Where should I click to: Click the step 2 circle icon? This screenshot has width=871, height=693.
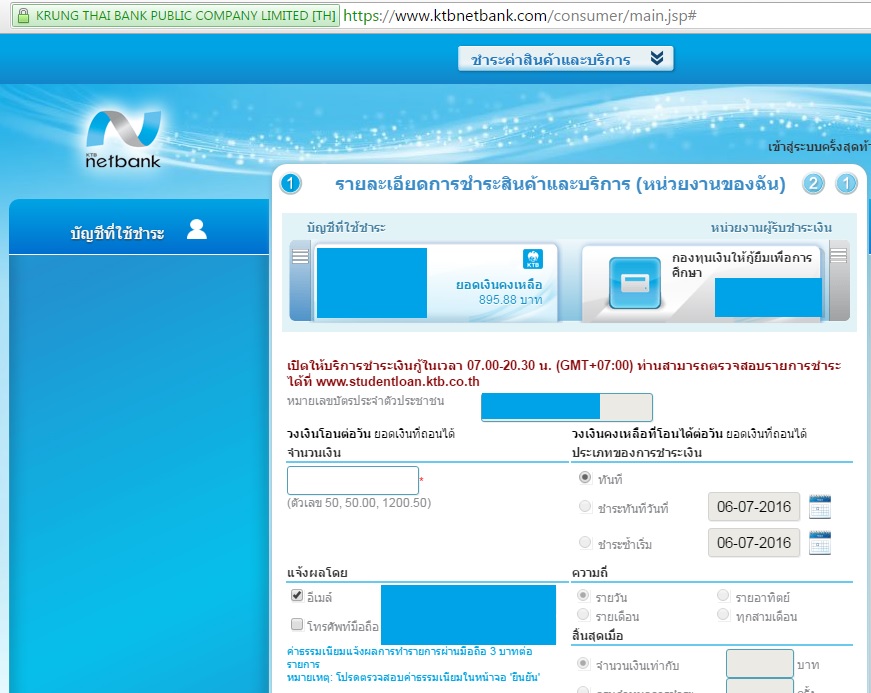click(x=813, y=184)
